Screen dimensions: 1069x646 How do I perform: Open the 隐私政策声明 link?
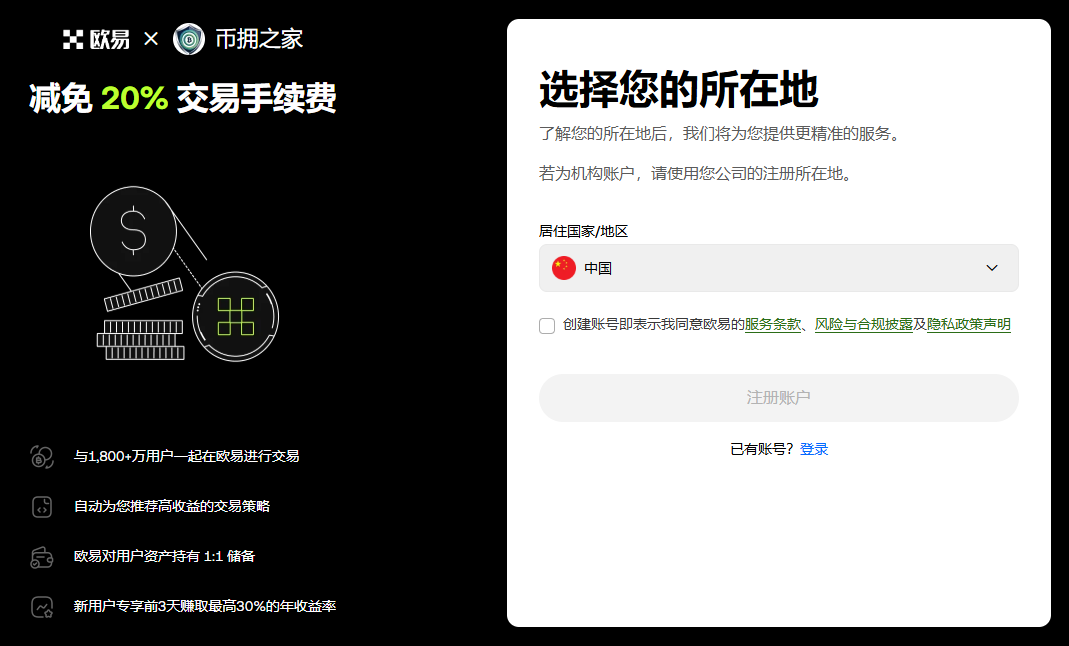[x=969, y=324]
